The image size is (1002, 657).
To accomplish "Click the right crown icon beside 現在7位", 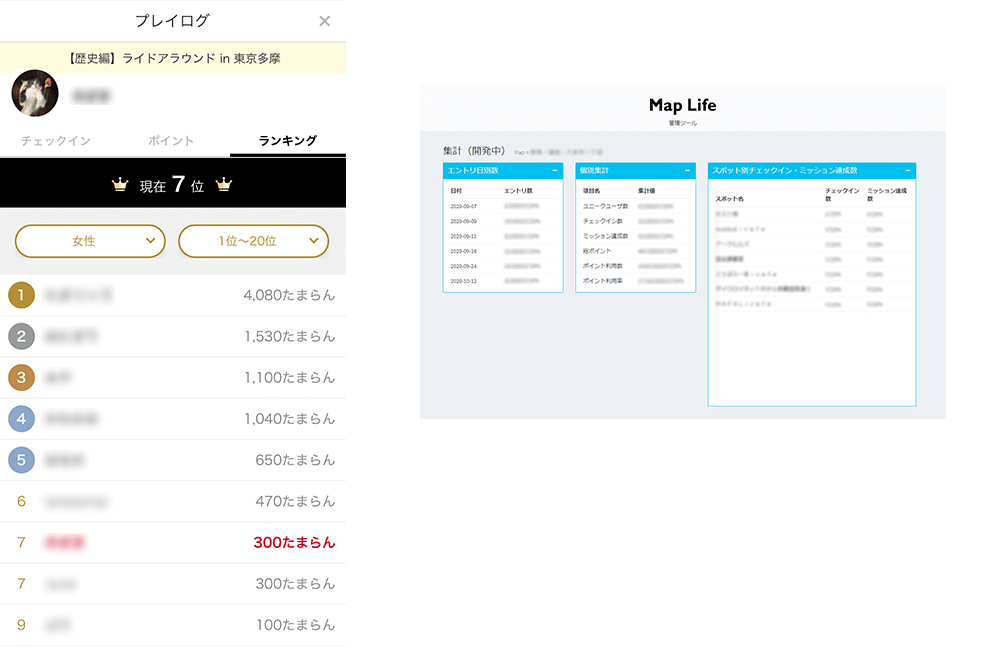I will coord(224,185).
